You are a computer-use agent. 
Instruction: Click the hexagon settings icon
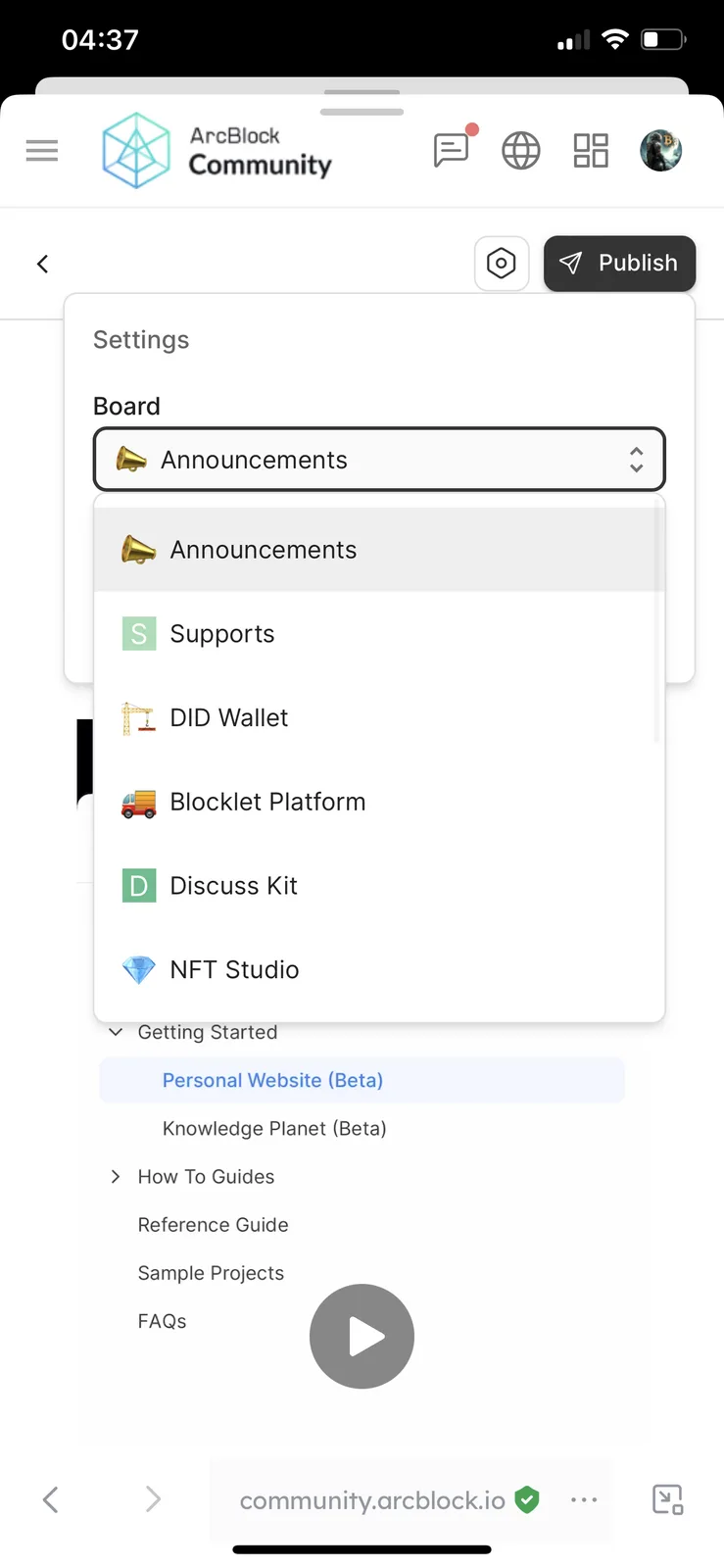pos(502,264)
